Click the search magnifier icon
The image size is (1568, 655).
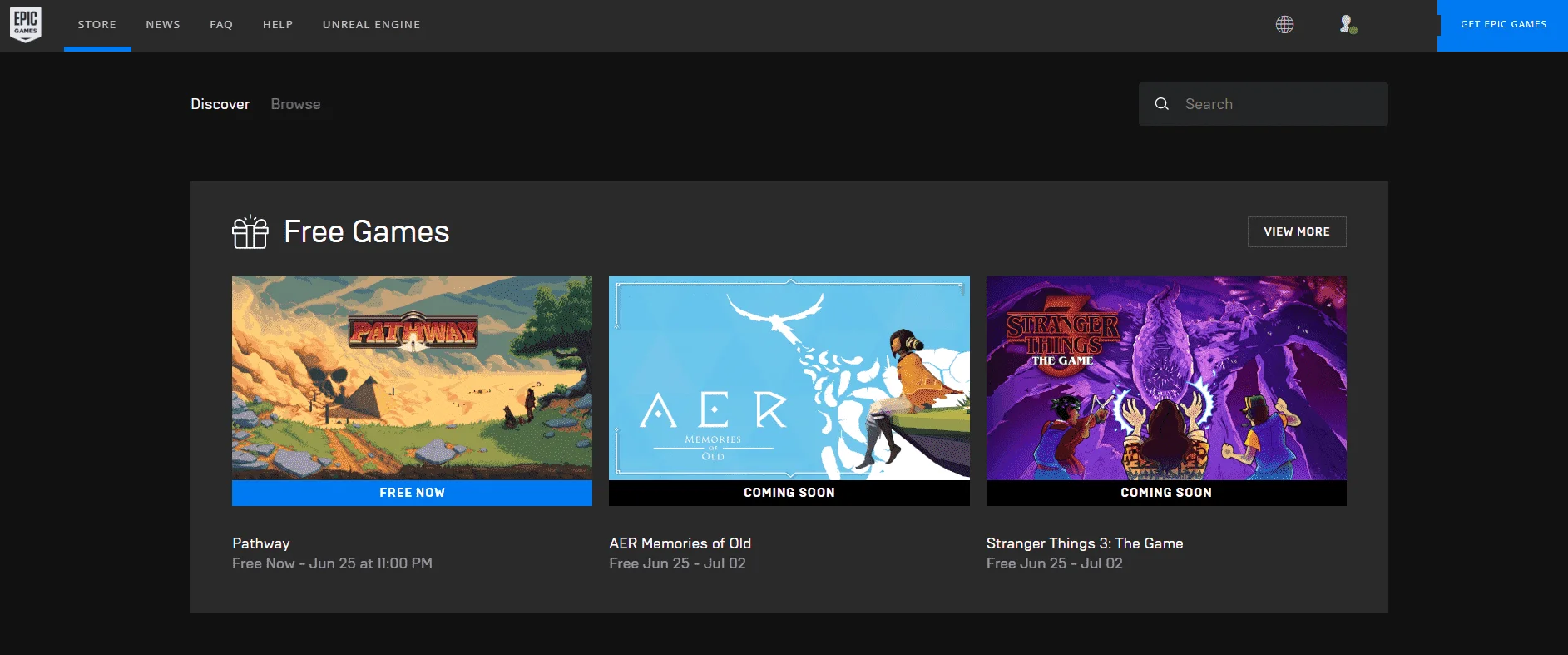pos(1162,104)
